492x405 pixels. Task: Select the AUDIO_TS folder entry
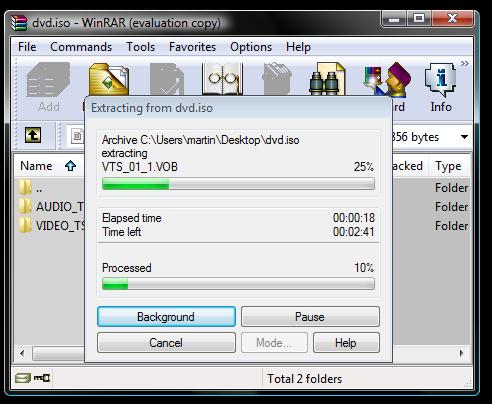[x=51, y=207]
